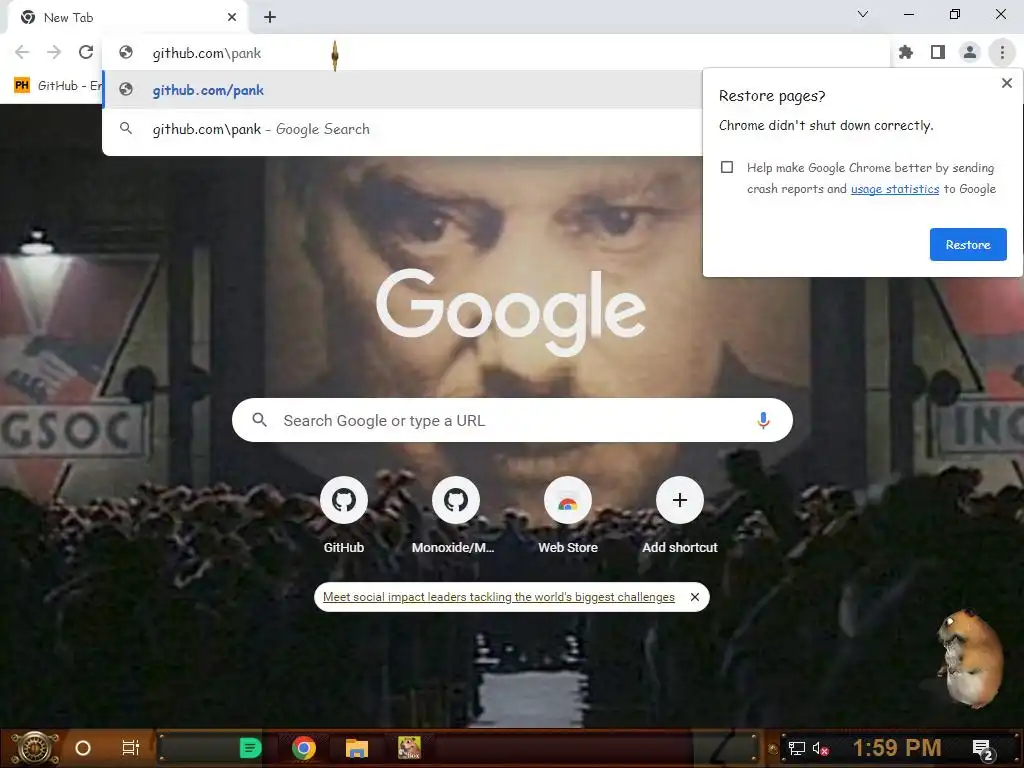
Task: Open the usage statistics link
Action: coord(895,189)
